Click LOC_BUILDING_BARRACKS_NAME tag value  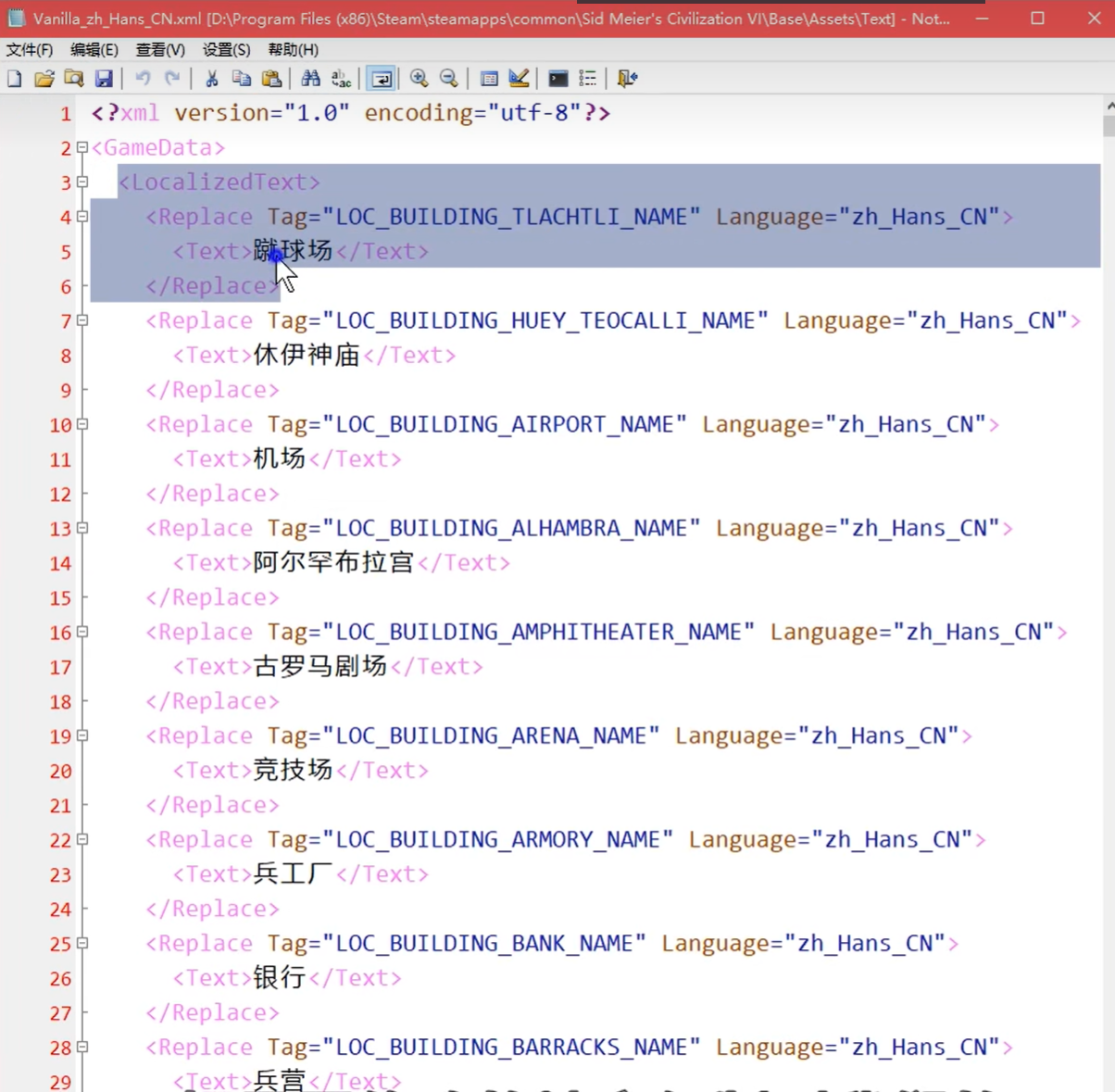[x=511, y=1047]
